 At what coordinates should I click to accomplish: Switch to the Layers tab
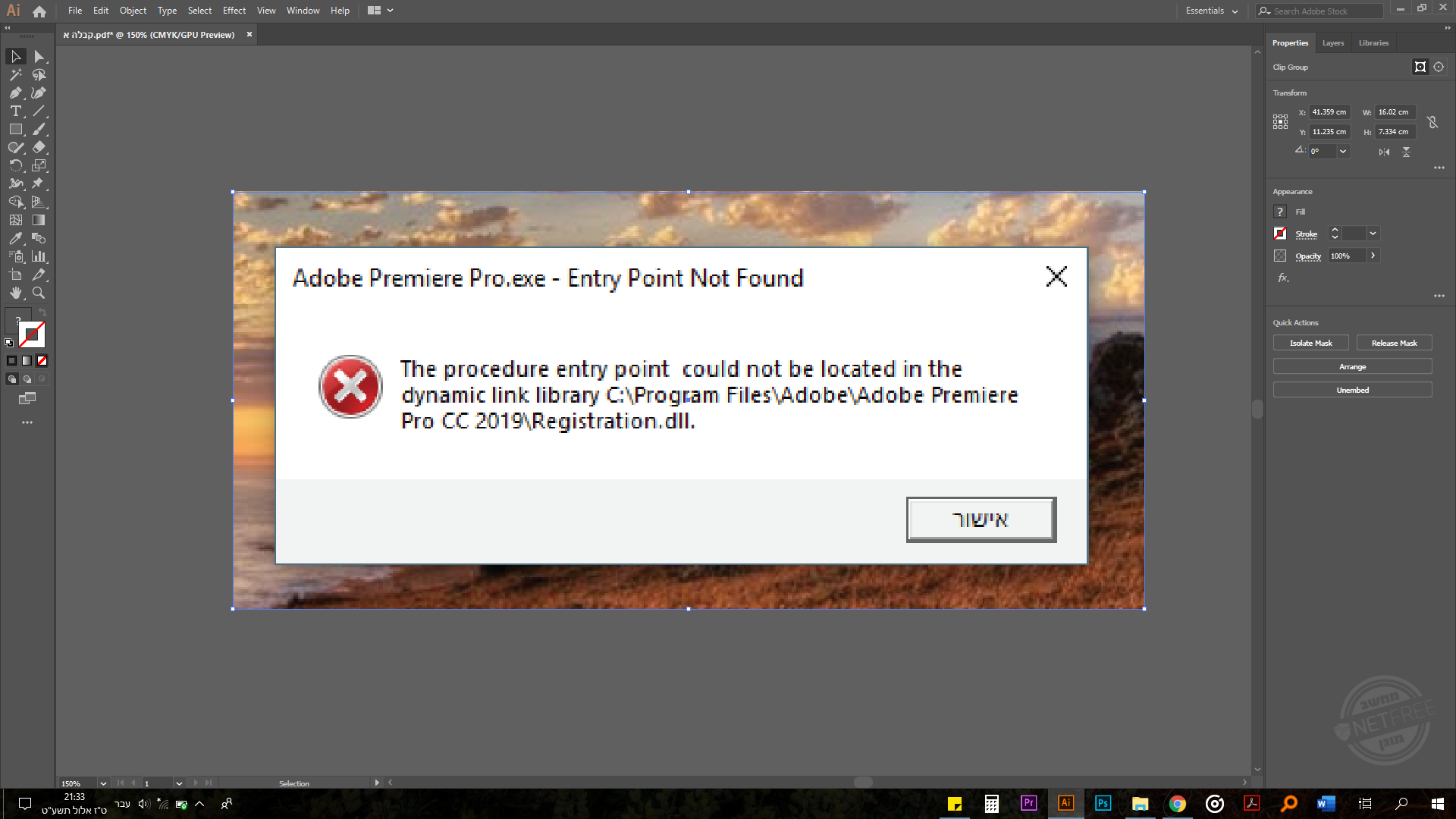(1332, 43)
